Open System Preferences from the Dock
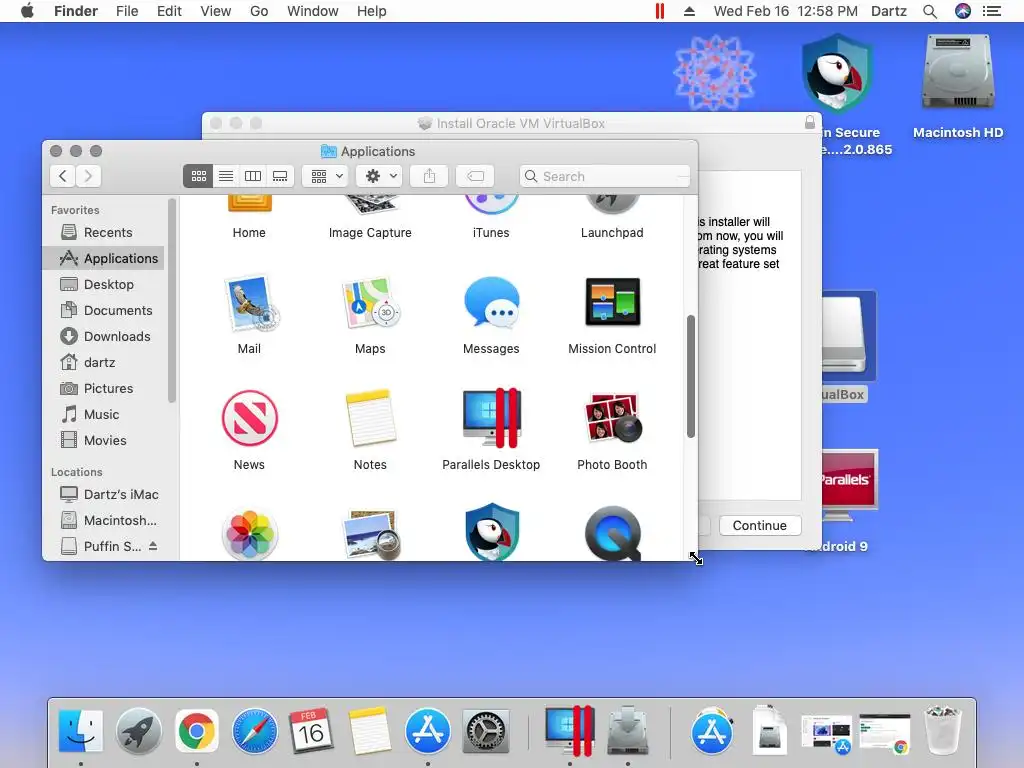The width and height of the screenshot is (1024, 768). pos(485,731)
